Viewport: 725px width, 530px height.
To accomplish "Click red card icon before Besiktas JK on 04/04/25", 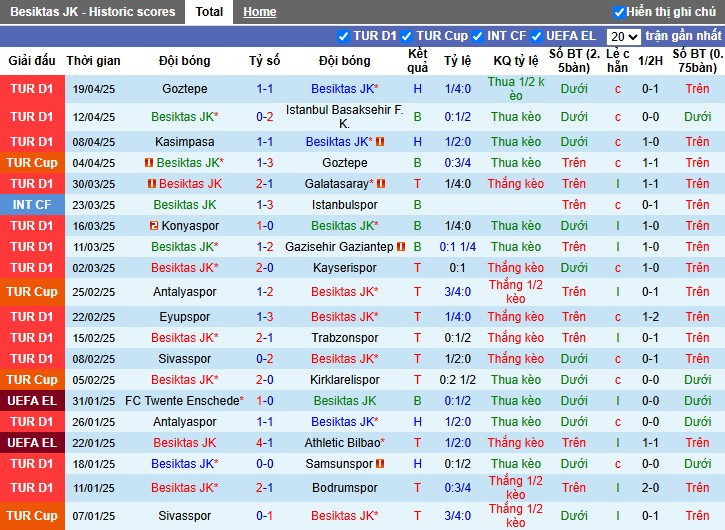I will [149, 163].
